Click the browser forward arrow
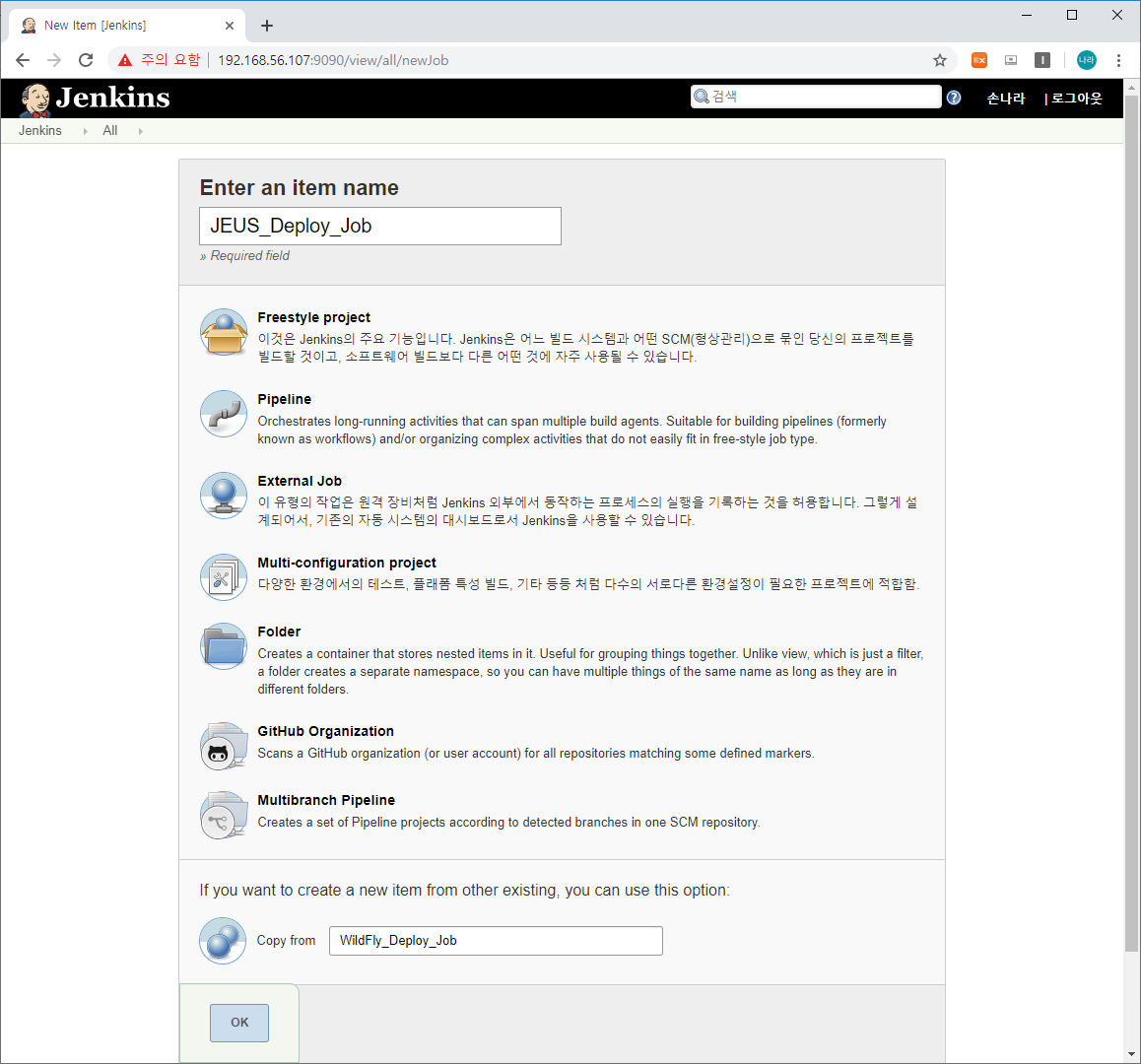 click(x=54, y=60)
